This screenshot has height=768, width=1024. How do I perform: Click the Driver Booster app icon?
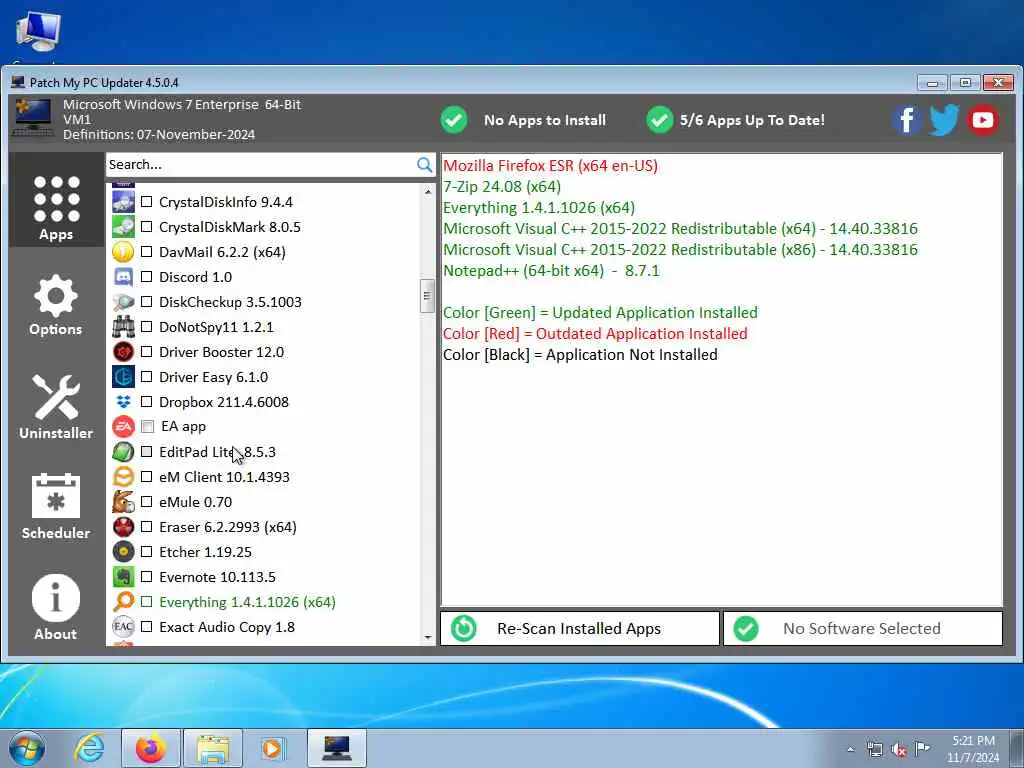pyautogui.click(x=123, y=352)
